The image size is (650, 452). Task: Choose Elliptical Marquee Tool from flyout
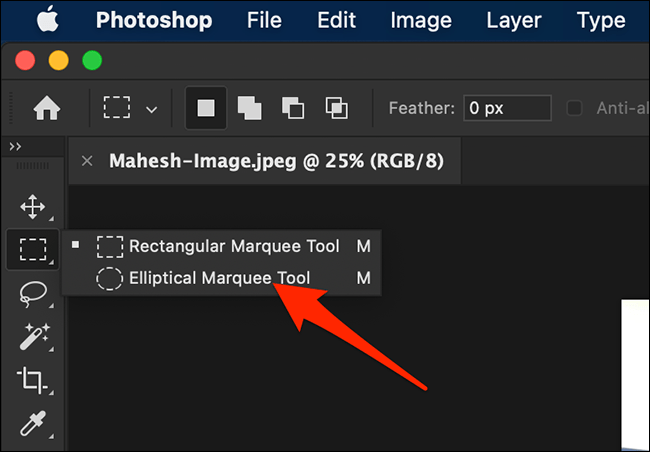pyautogui.click(x=221, y=278)
